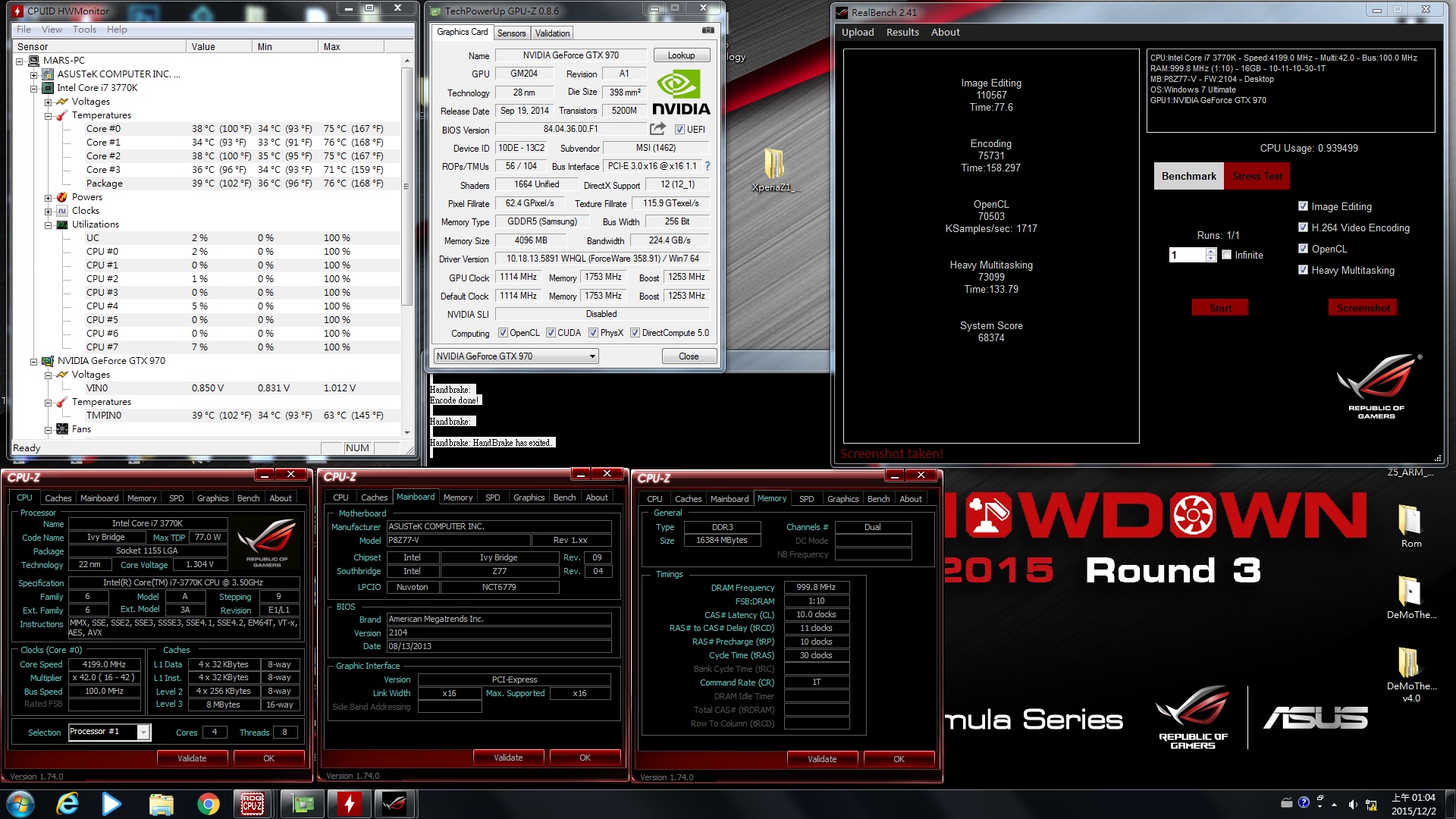Image resolution: width=1456 pixels, height=819 pixels.
Task: Collapse the NVIDIA GeForce GTX 970 node in HWMonitor
Action: [x=33, y=361]
